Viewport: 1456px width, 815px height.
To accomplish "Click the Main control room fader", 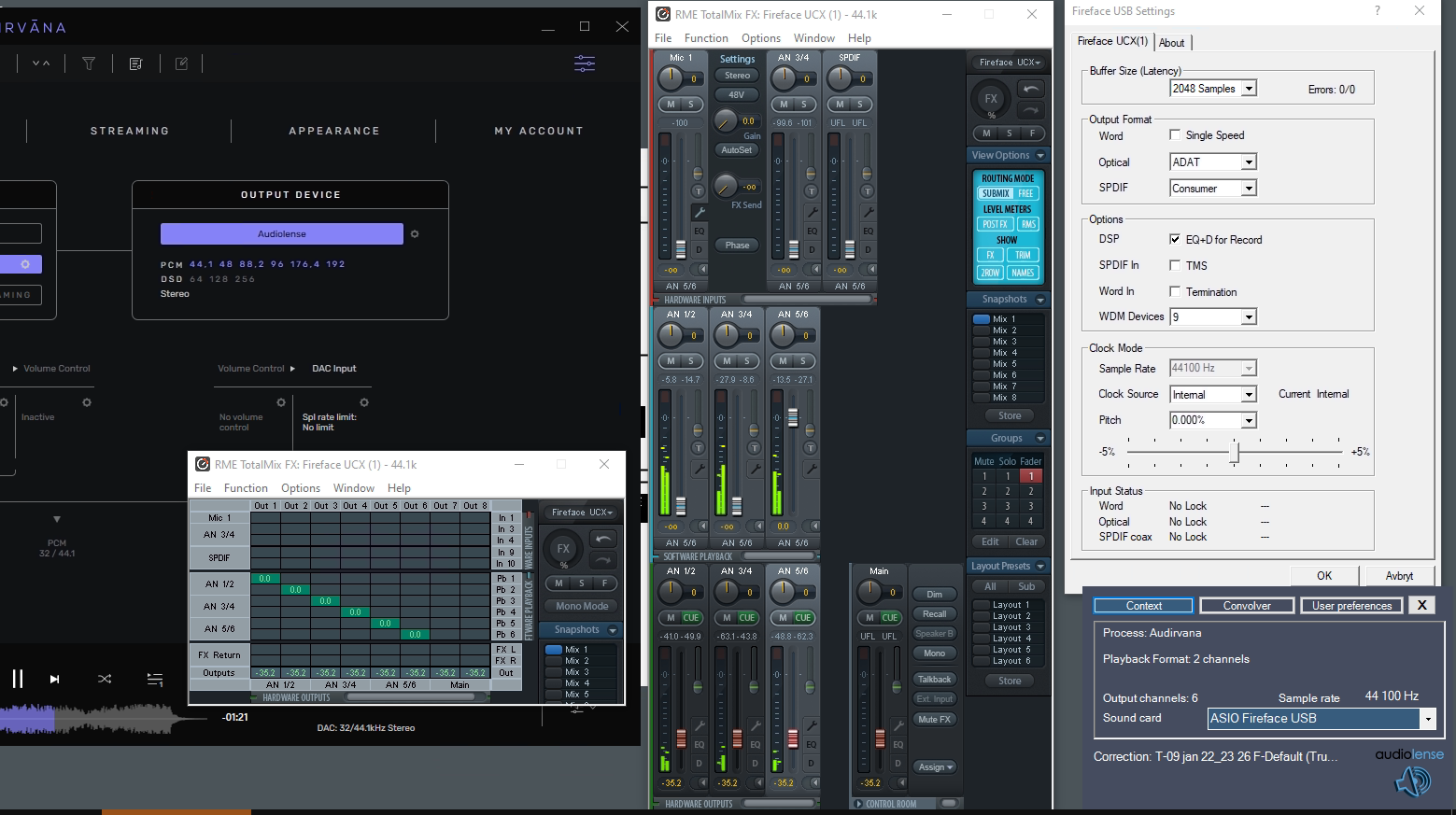I will tap(879, 739).
